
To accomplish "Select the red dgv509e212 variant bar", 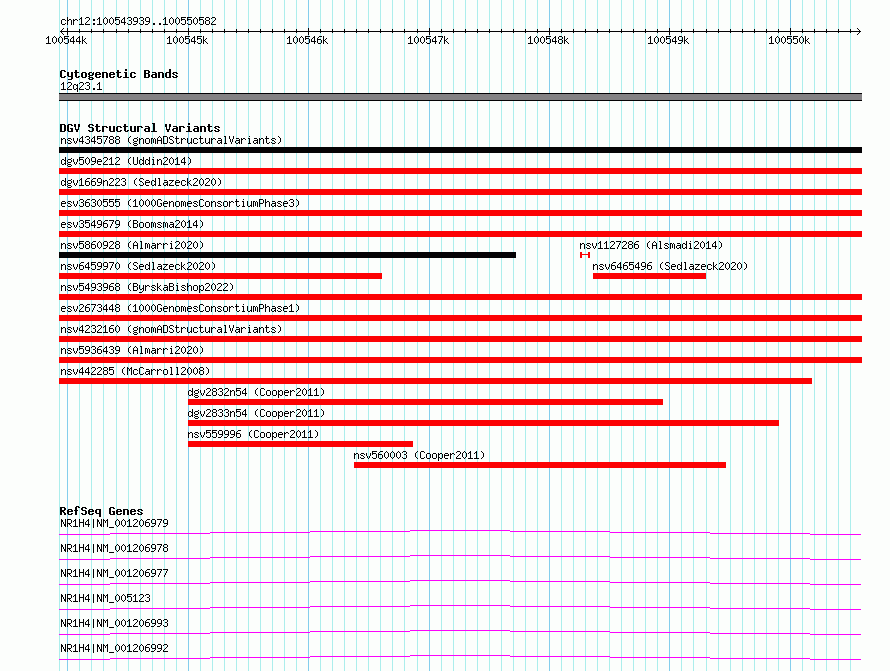I will [x=460, y=171].
